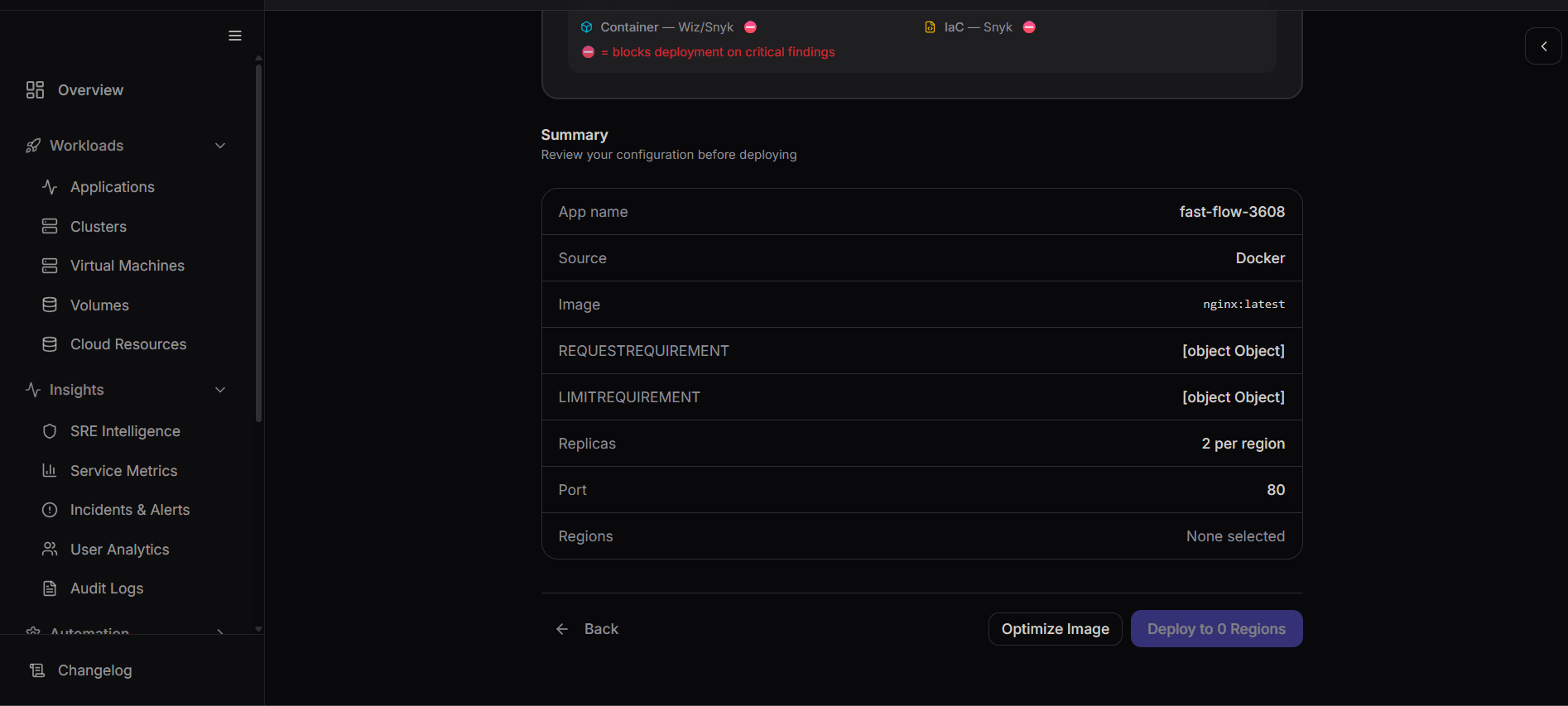Expand the Automation section chevron
This screenshot has width=1568, height=706.
click(x=220, y=631)
